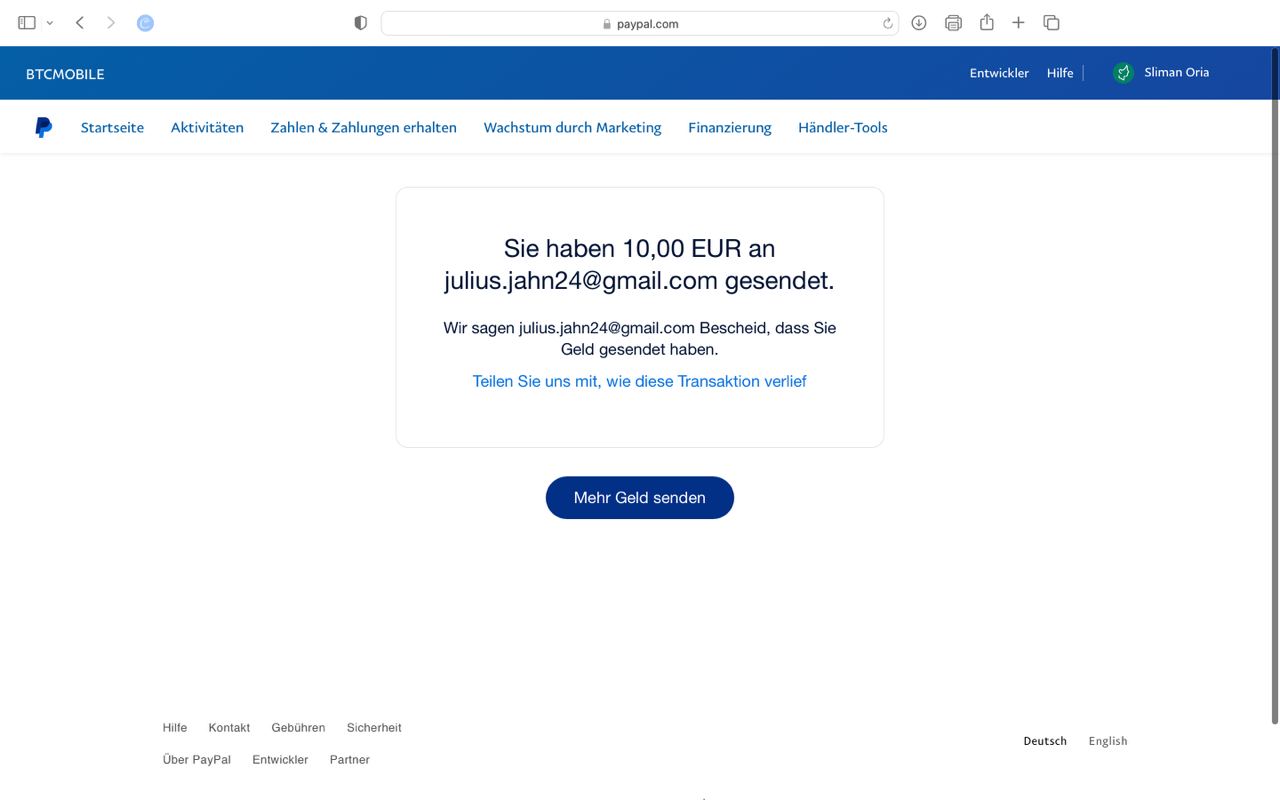Viewport: 1280px width, 800px height.
Task: Click the PayPal logo icon
Action: click(x=43, y=127)
